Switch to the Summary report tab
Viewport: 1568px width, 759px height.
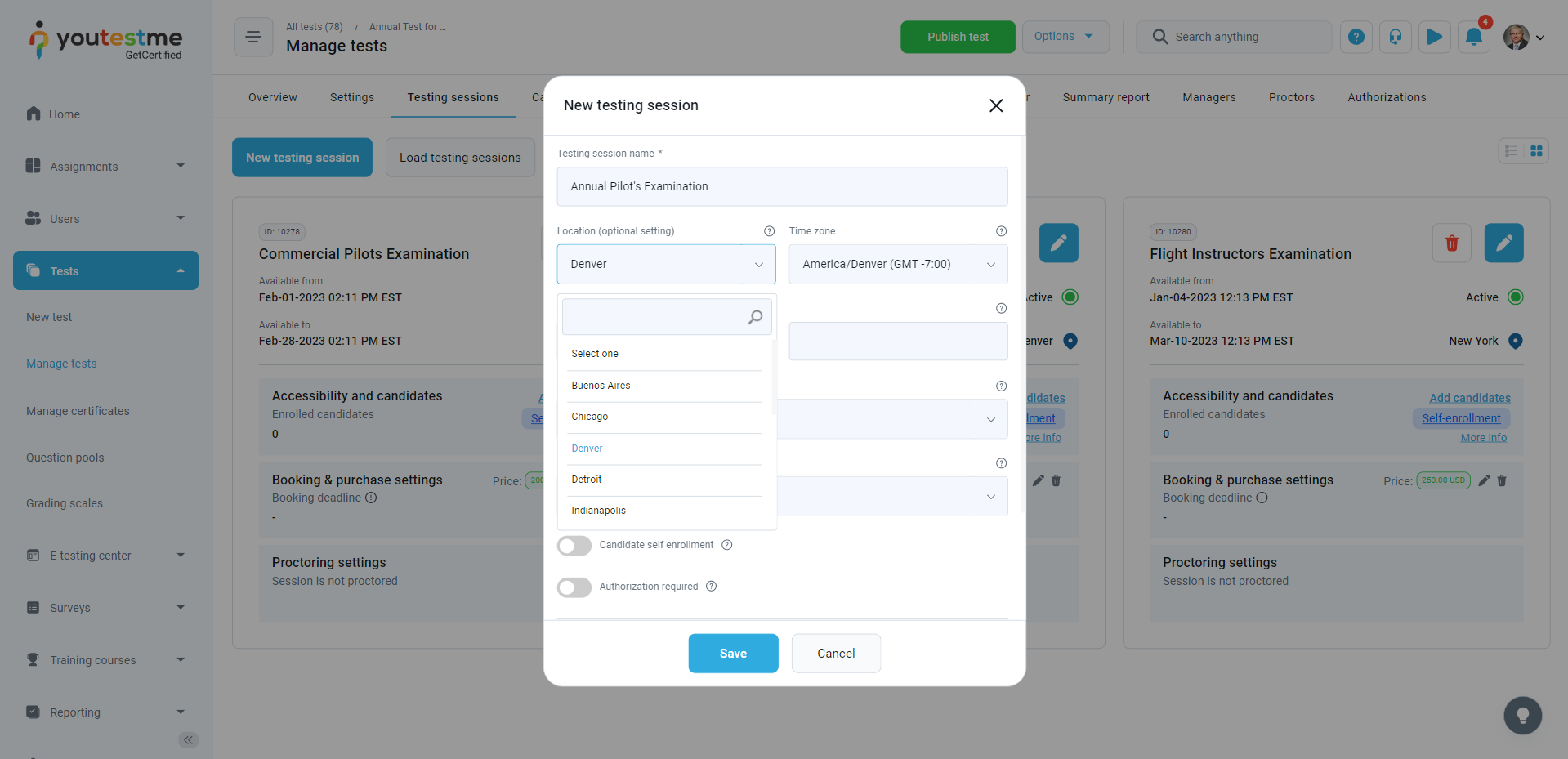(x=1106, y=97)
